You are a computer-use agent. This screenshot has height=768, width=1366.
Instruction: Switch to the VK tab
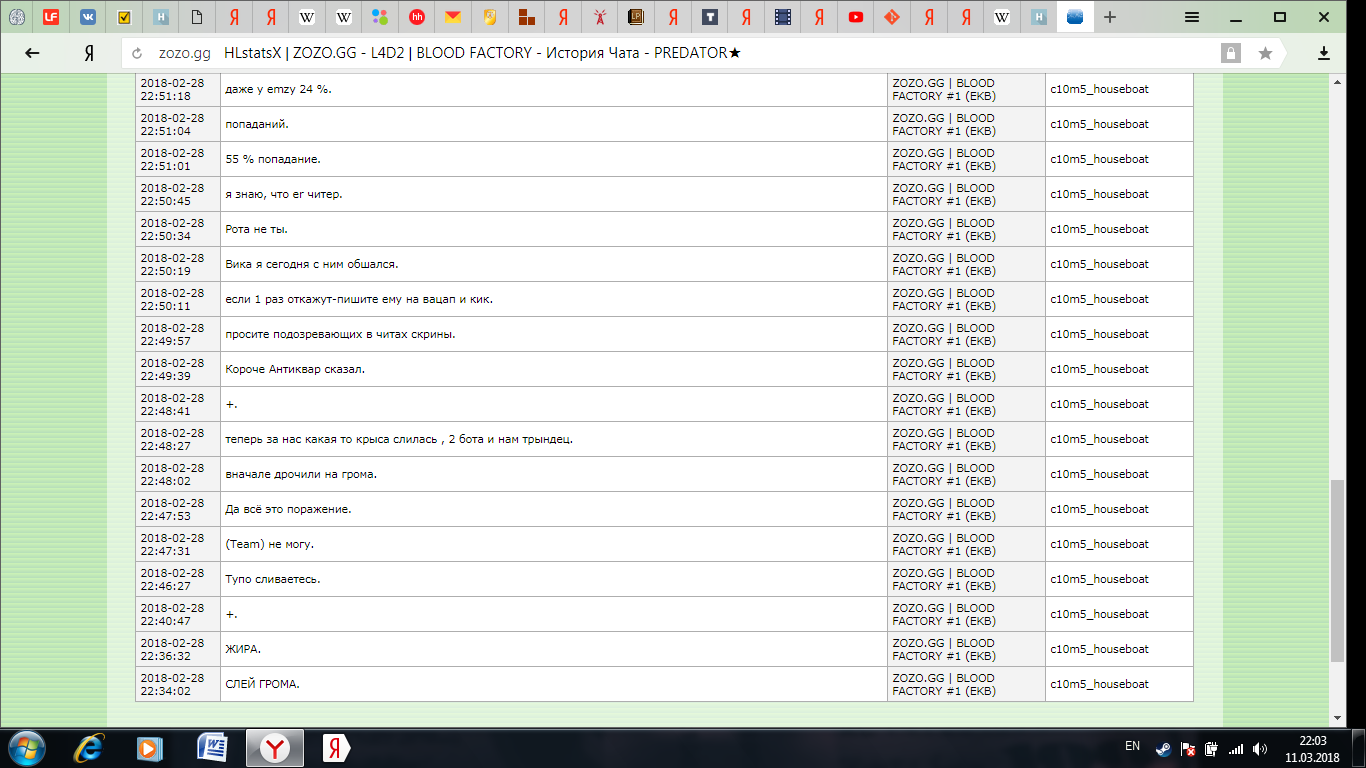(x=88, y=17)
